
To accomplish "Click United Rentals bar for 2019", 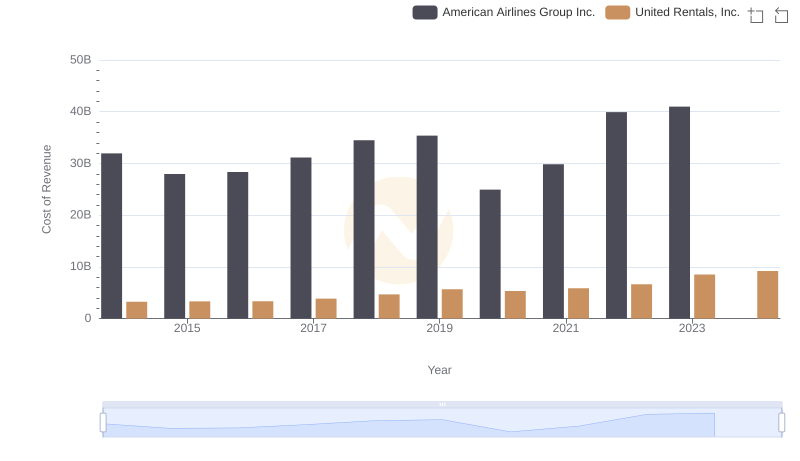I will [452, 304].
